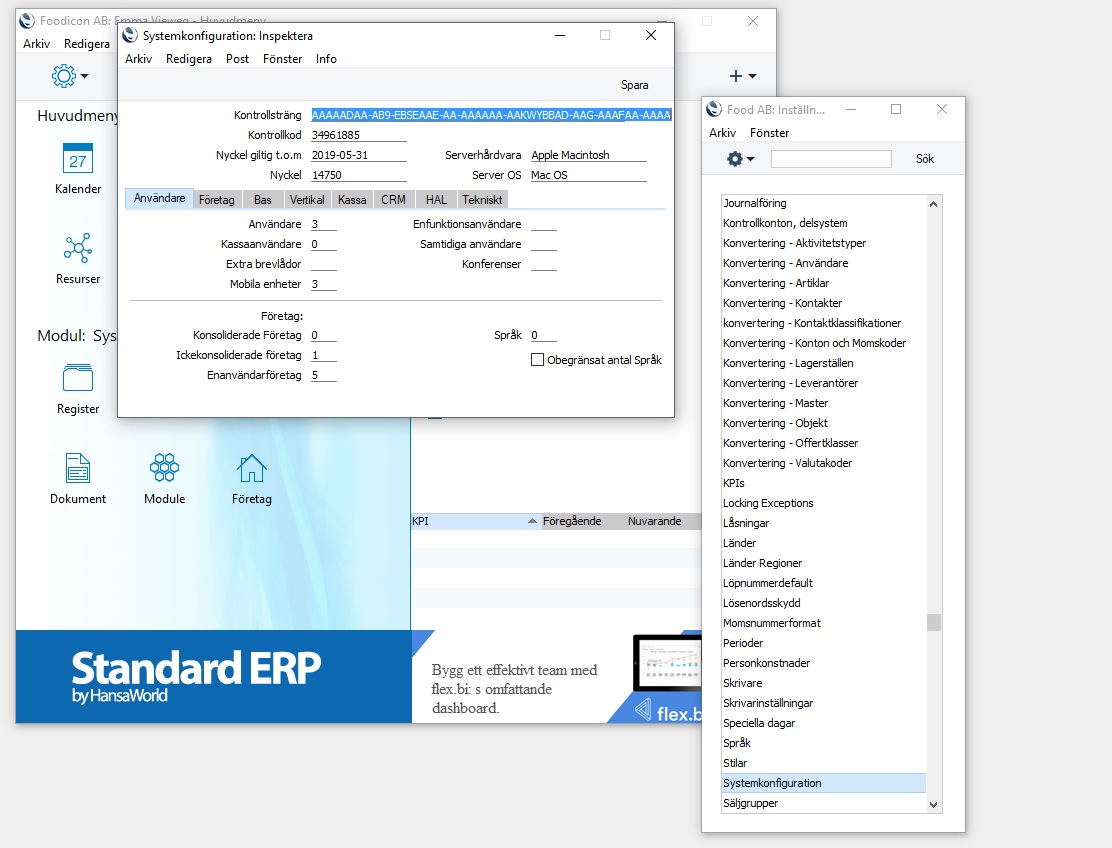
Task: Select Konvertering - Valutakoder in the list
Action: (x=823, y=463)
